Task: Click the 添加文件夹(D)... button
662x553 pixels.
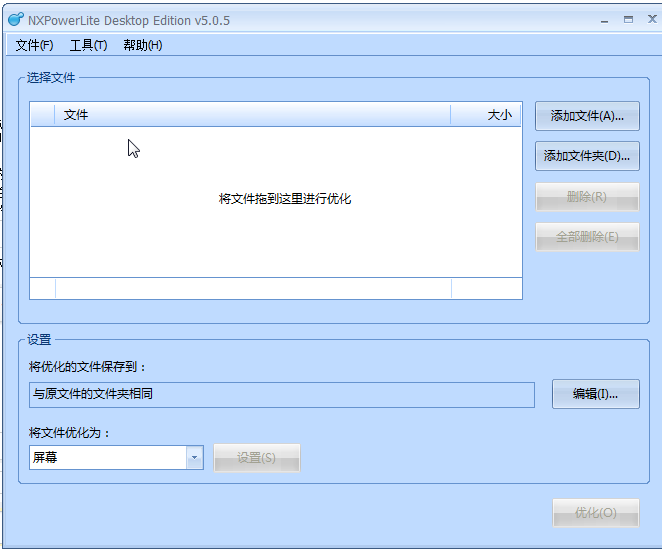Action: pos(587,156)
